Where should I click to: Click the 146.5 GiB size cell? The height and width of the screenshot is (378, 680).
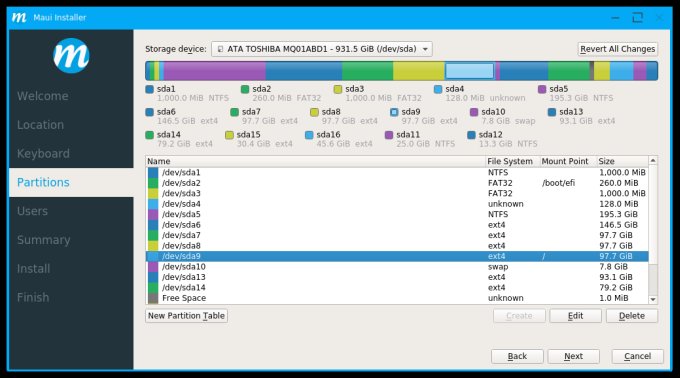coord(618,225)
